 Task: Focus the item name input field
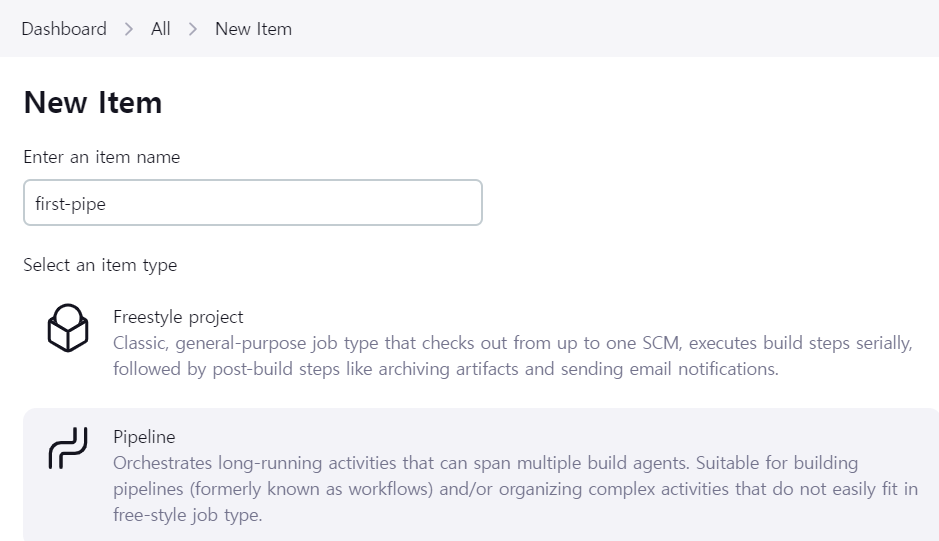pos(300,203)
